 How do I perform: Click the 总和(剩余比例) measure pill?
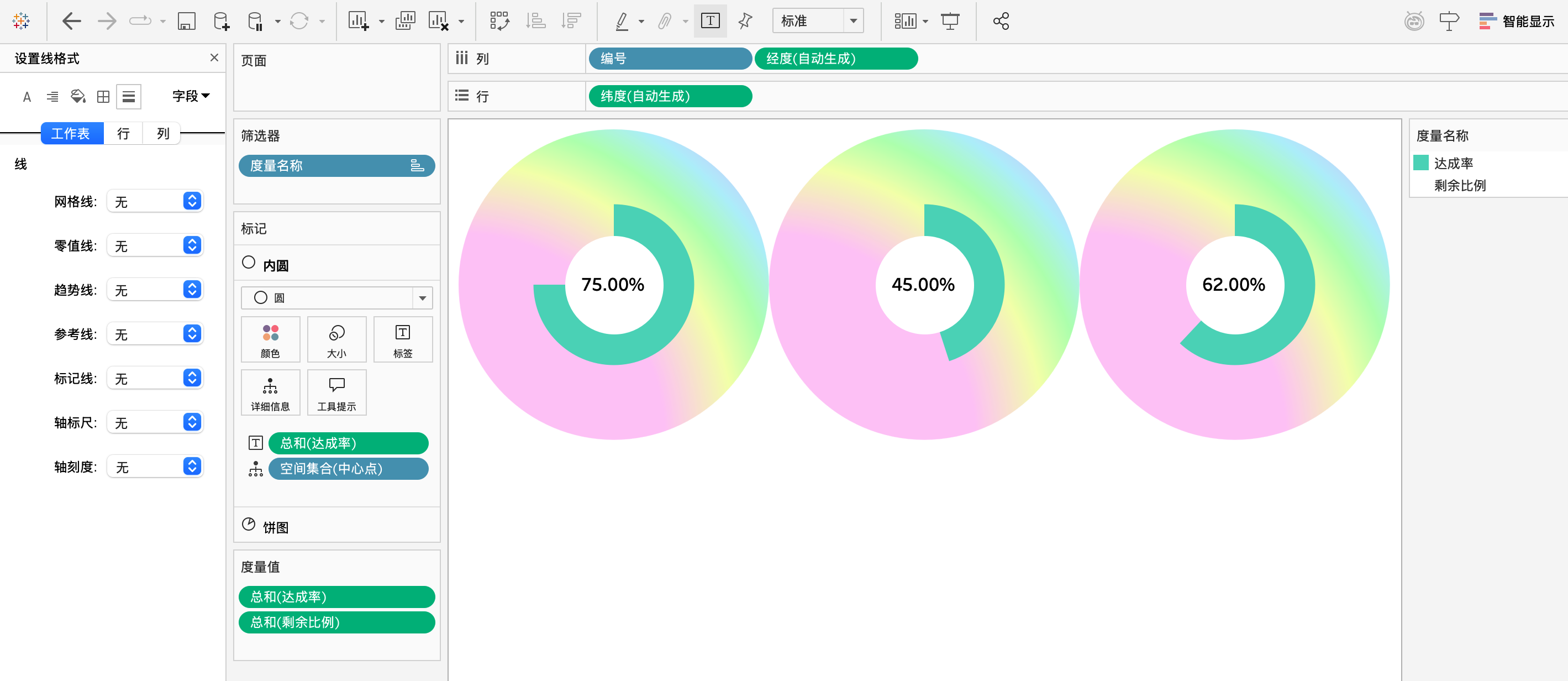tap(336, 622)
